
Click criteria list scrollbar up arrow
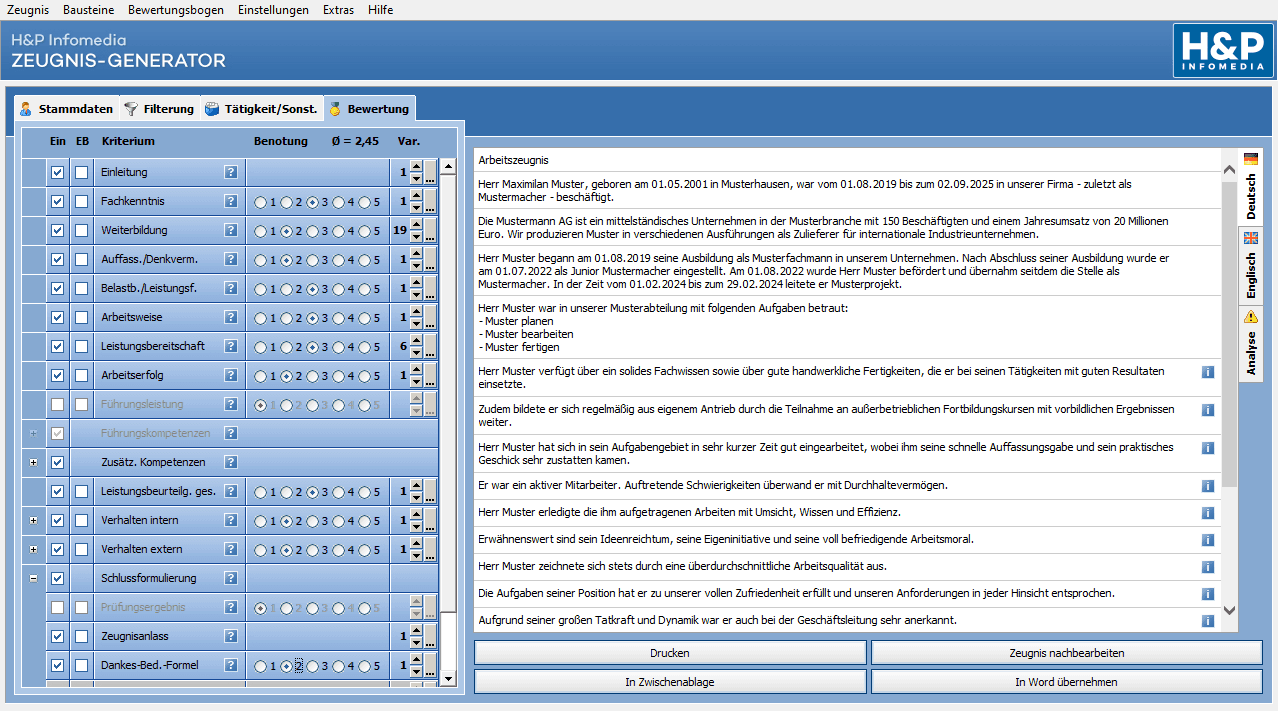(x=448, y=166)
